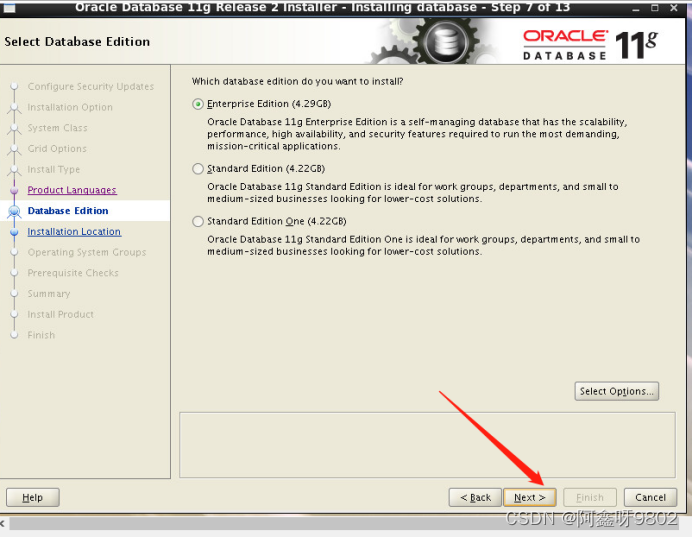The image size is (693, 537).
Task: Go Back to previous step
Action: pos(475,498)
